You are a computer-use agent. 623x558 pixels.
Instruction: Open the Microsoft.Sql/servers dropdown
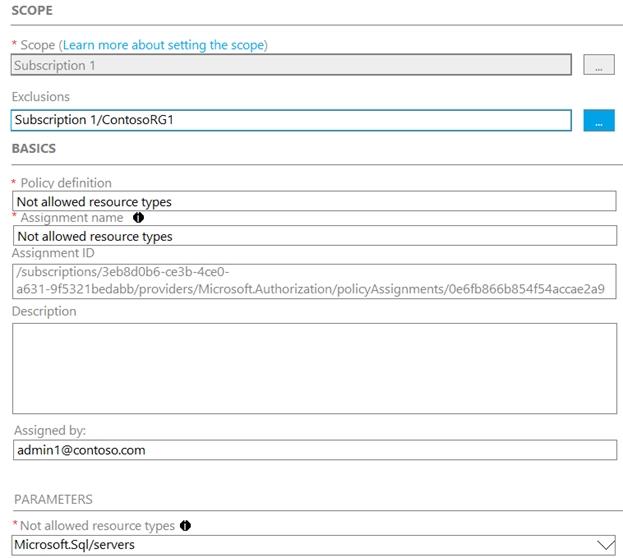pyautogui.click(x=314, y=545)
